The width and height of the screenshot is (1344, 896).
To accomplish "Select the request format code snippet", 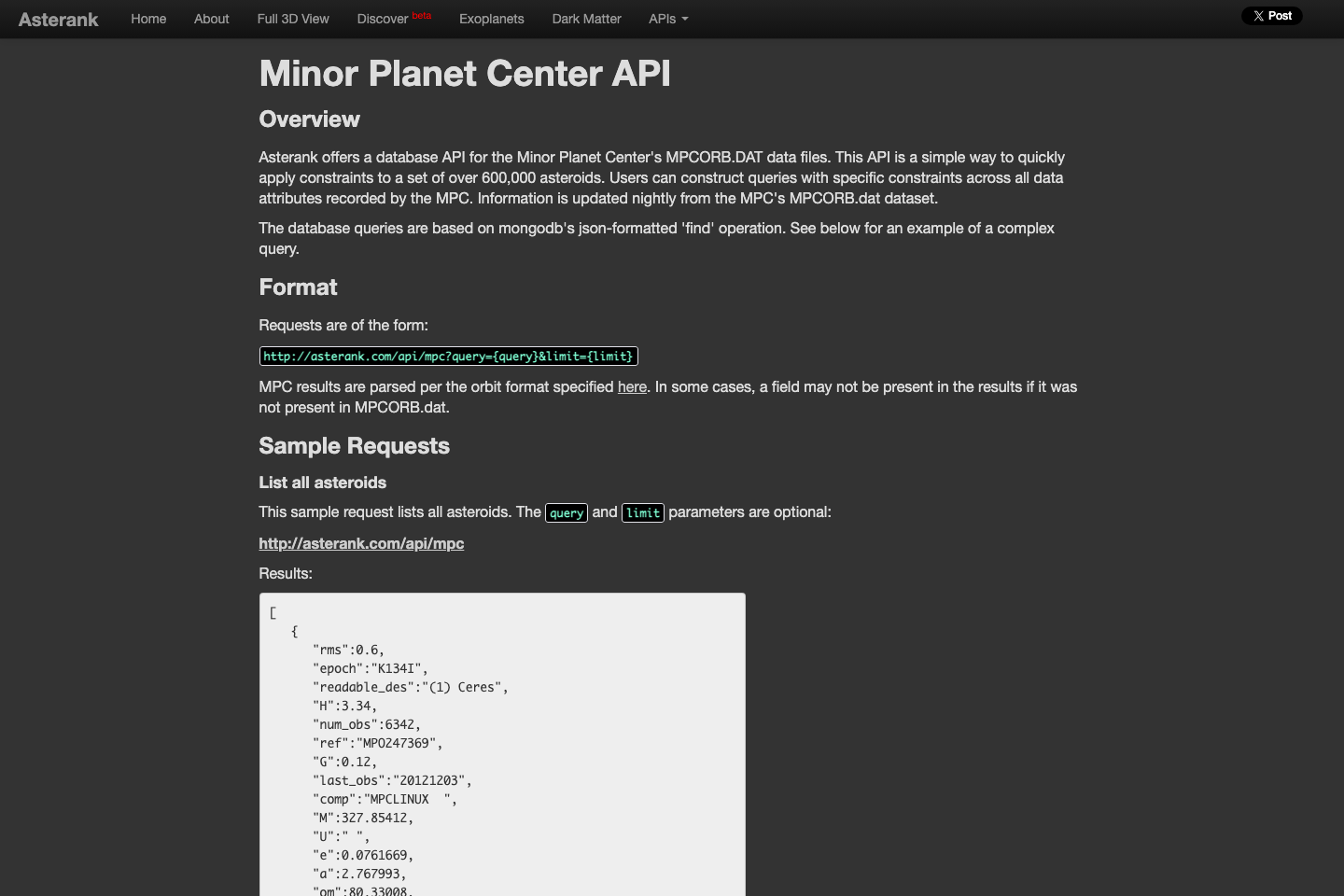I will [x=449, y=356].
